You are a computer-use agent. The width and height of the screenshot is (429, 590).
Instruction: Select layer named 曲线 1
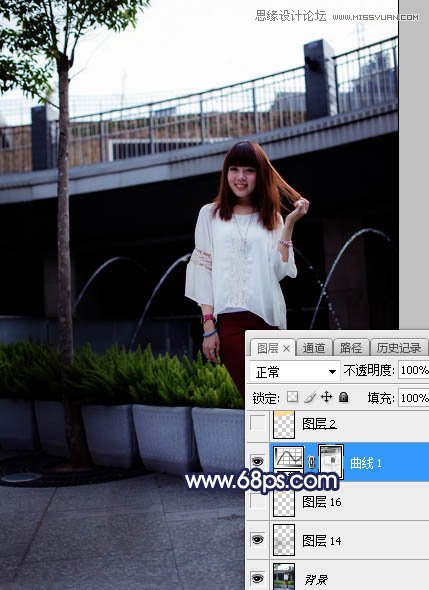tap(366, 463)
